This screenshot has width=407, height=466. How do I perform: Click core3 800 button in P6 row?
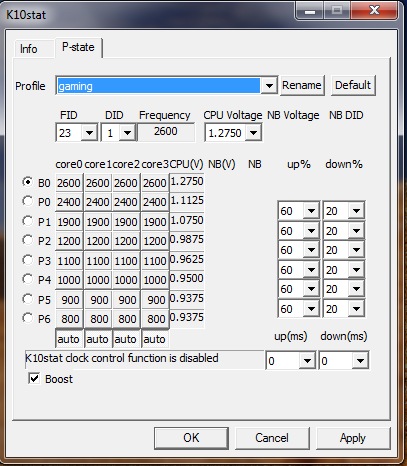155,319
